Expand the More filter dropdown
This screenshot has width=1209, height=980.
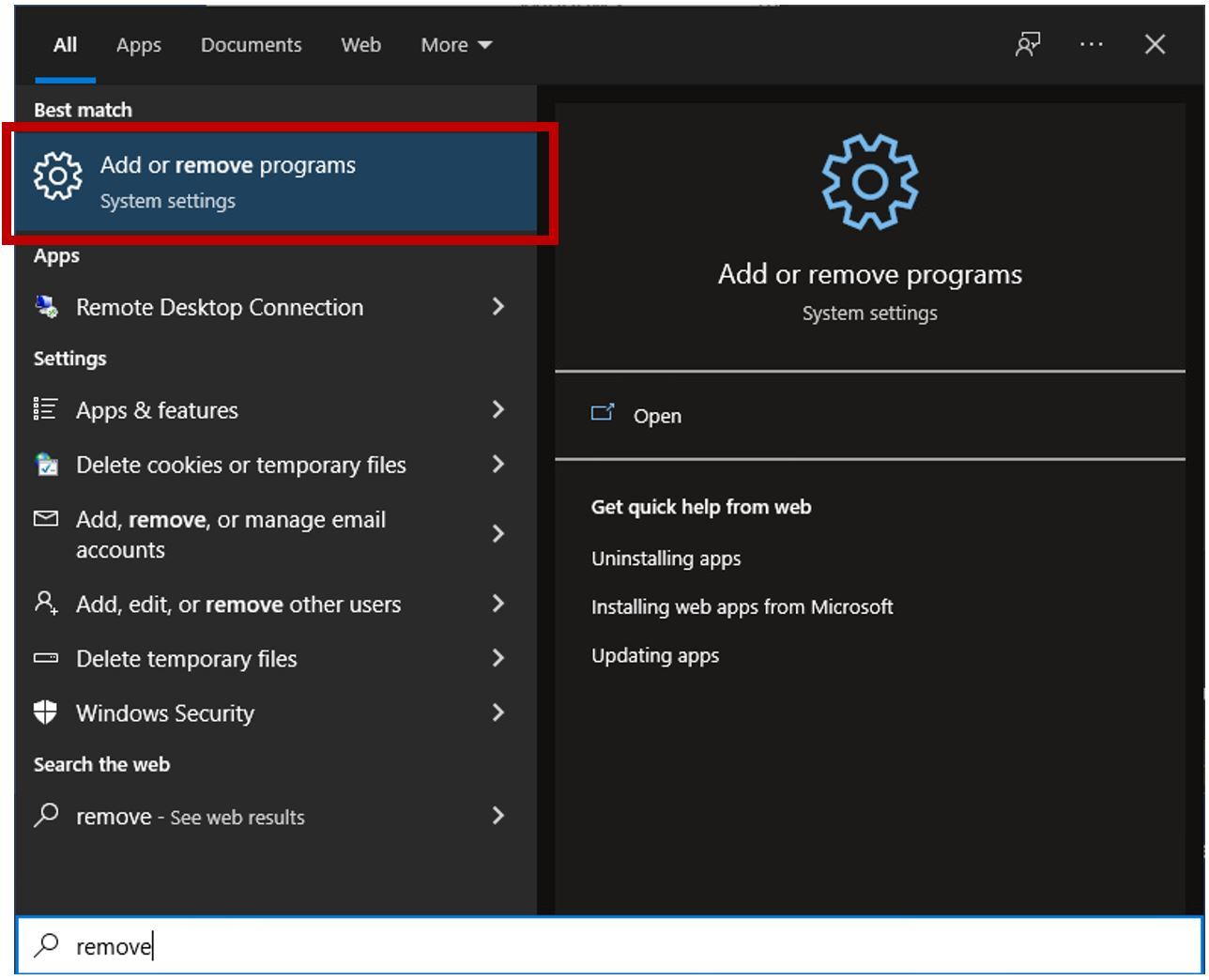(x=456, y=45)
